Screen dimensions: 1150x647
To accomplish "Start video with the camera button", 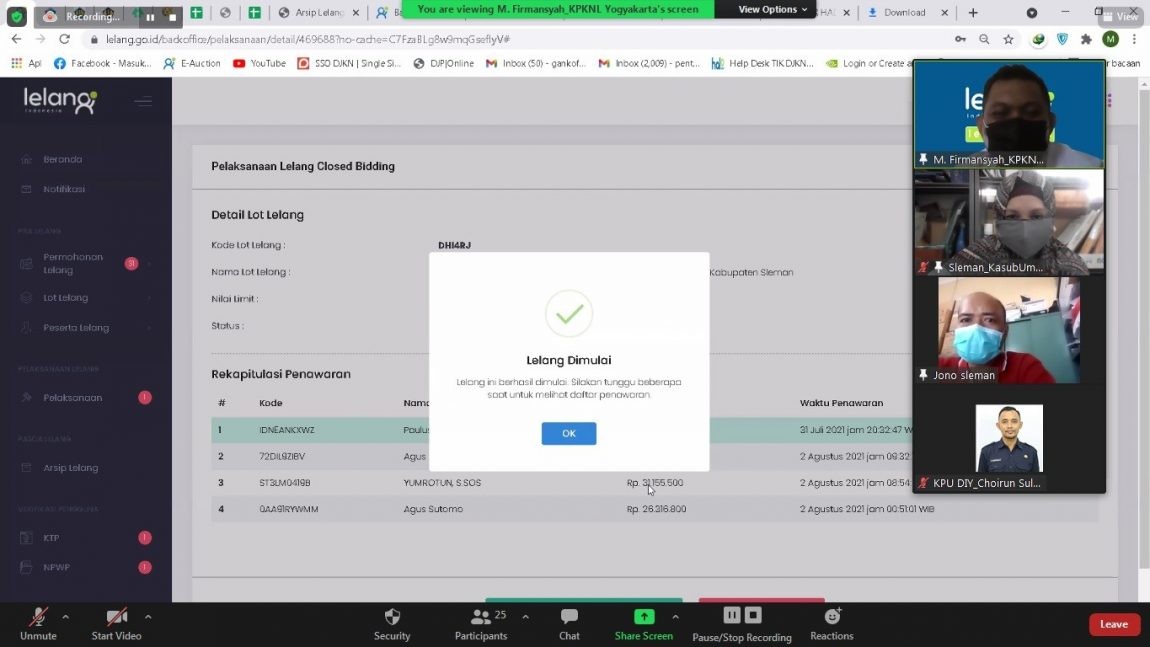I will 116,617.
